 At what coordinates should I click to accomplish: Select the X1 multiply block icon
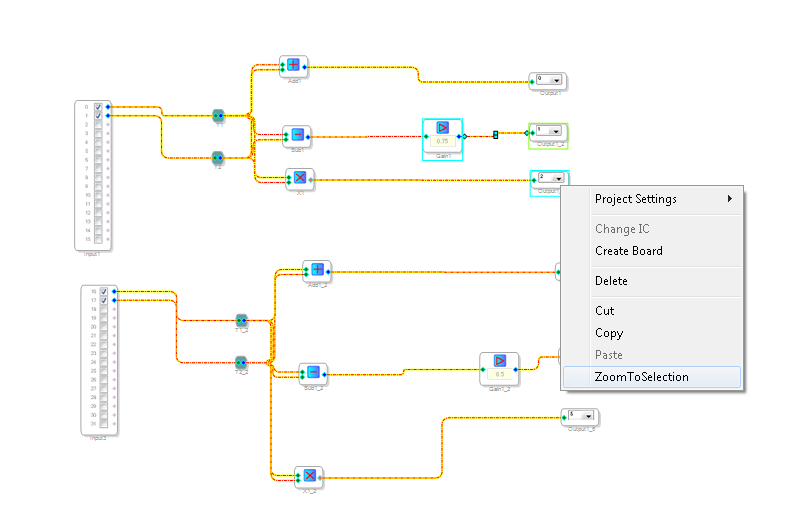(300, 178)
